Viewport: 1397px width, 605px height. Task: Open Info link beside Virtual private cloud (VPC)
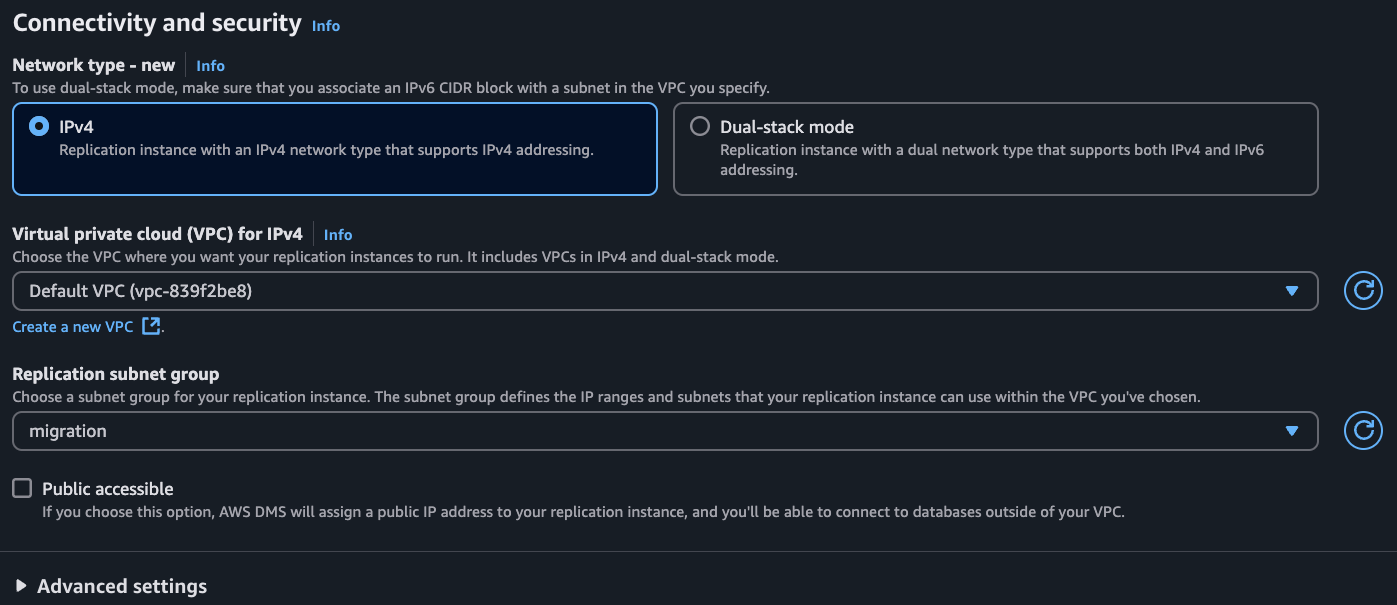(338, 235)
